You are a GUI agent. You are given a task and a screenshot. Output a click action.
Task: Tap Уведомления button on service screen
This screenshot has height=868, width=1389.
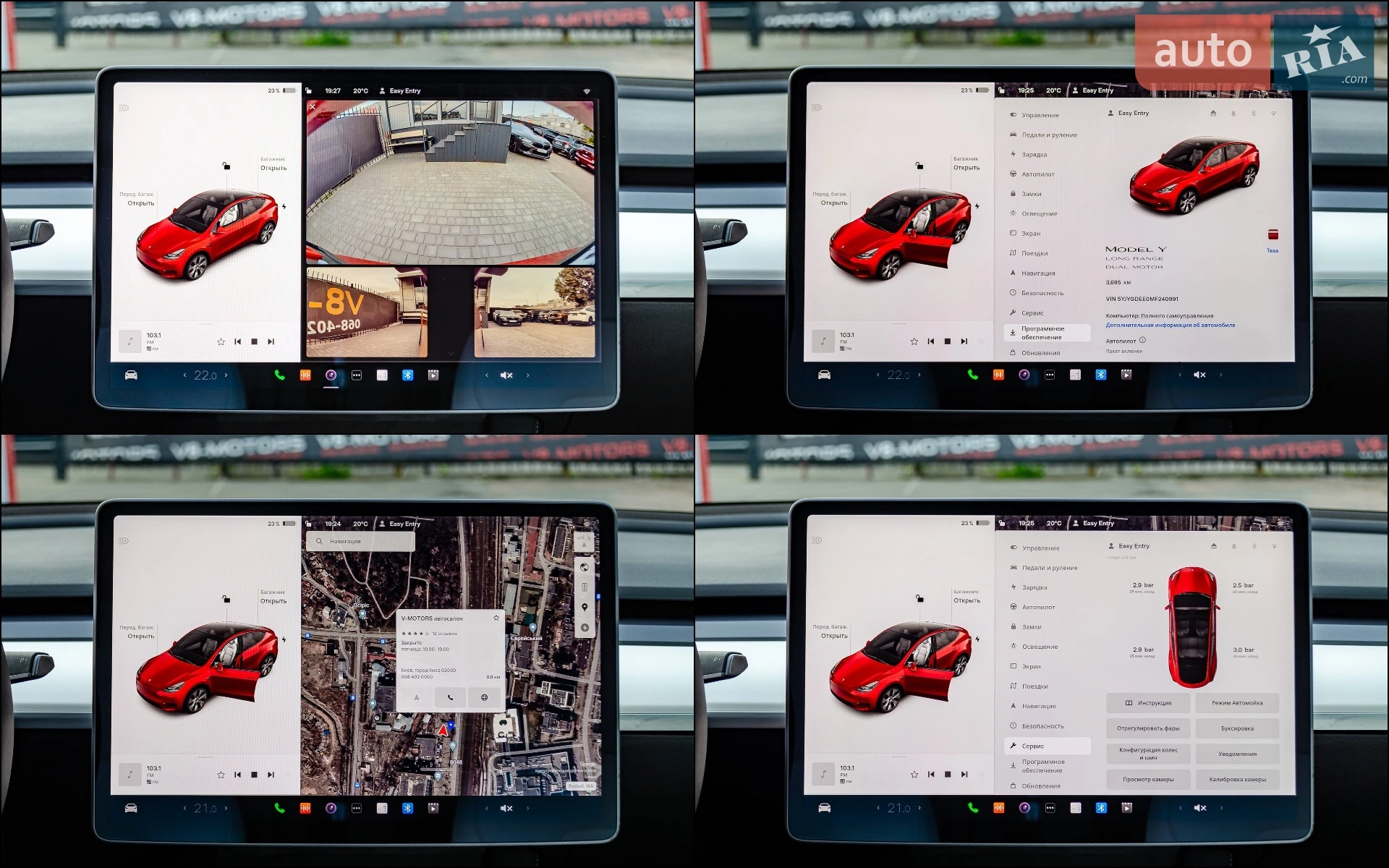click(x=1237, y=754)
